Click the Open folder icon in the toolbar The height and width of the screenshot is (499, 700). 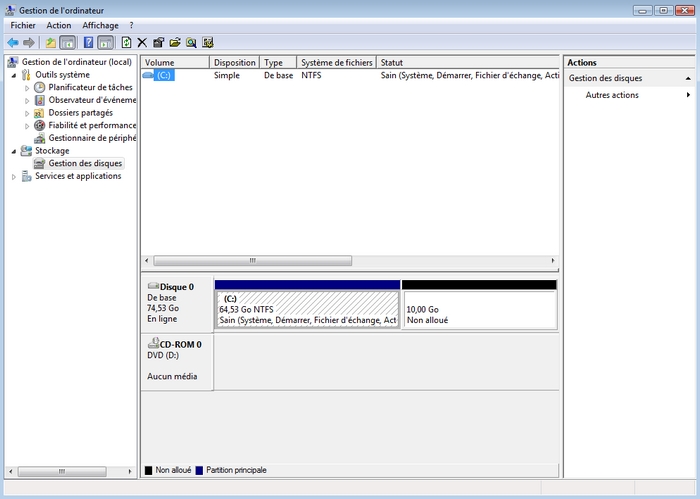[x=175, y=43]
